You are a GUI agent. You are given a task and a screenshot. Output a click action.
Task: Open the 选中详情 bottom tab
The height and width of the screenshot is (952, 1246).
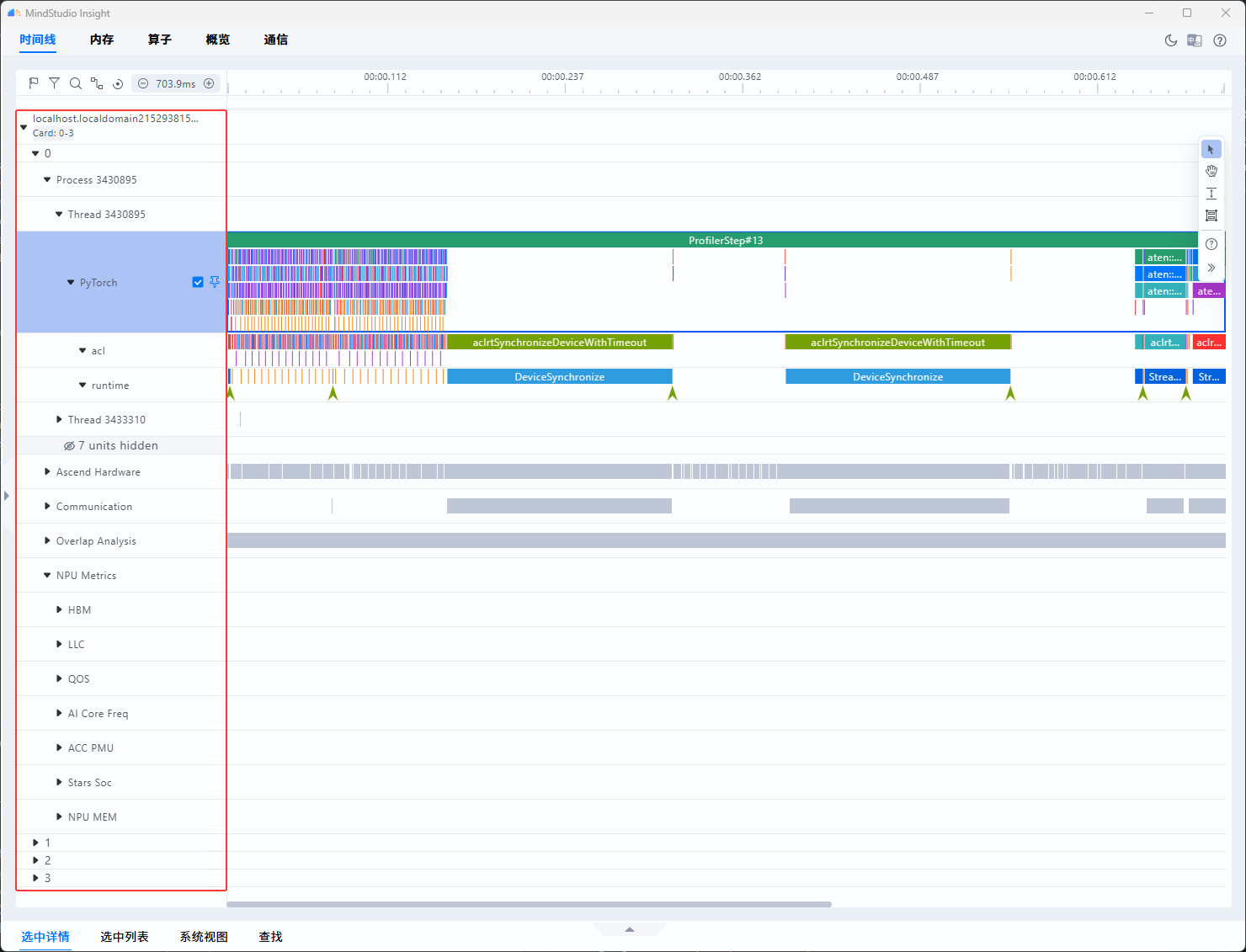coord(45,937)
